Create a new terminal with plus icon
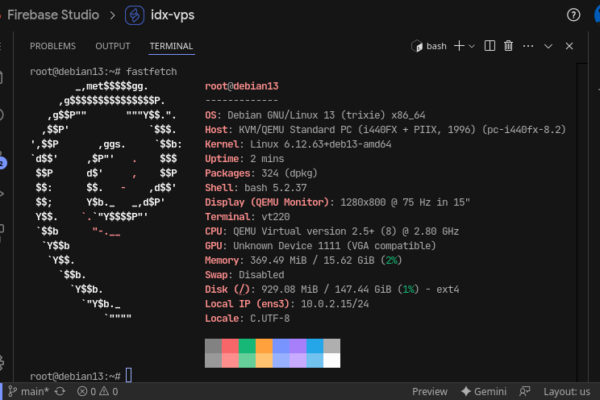600x400 pixels. (459, 46)
